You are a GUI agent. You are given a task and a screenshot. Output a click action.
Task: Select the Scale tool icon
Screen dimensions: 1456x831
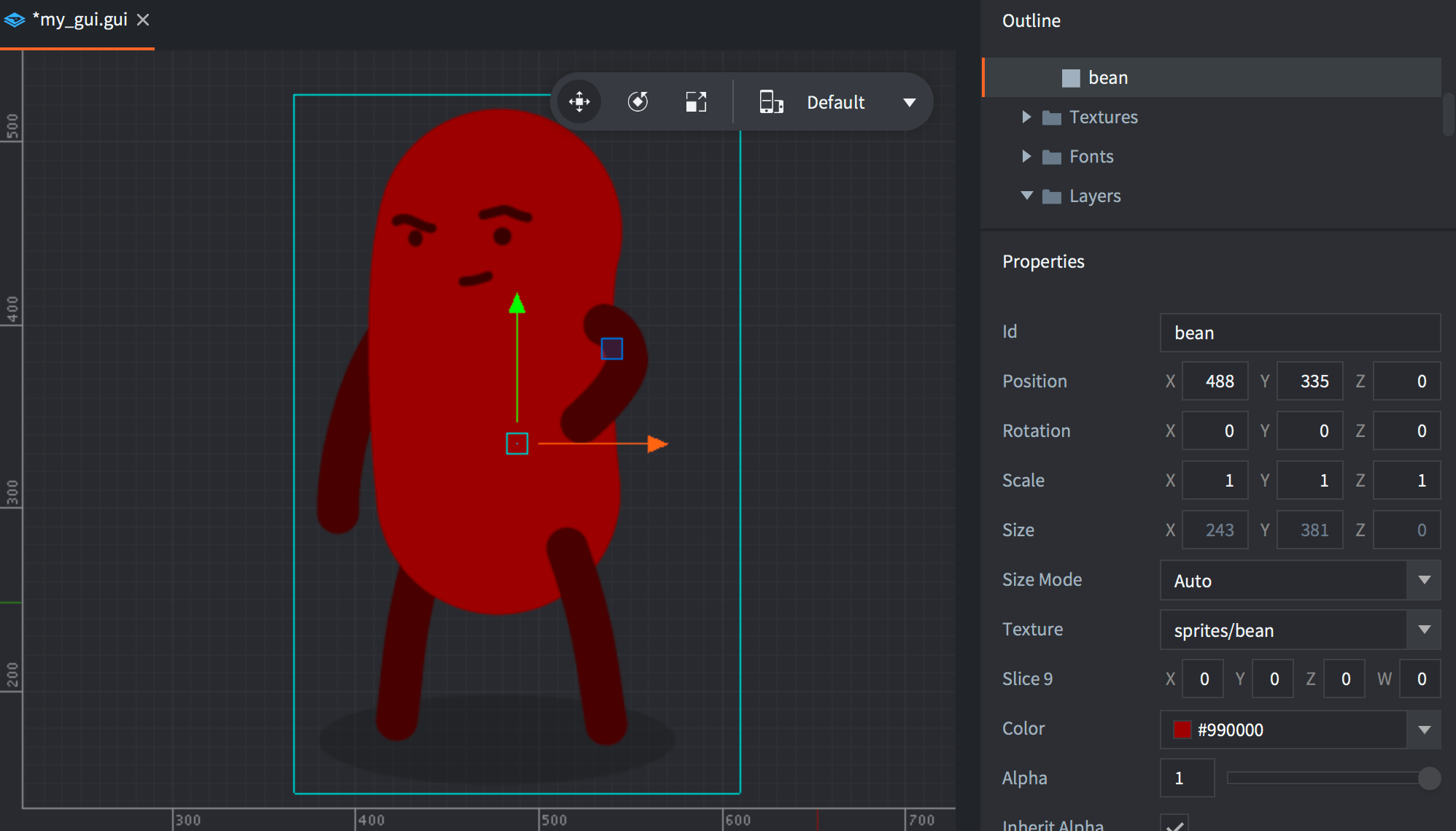click(696, 101)
